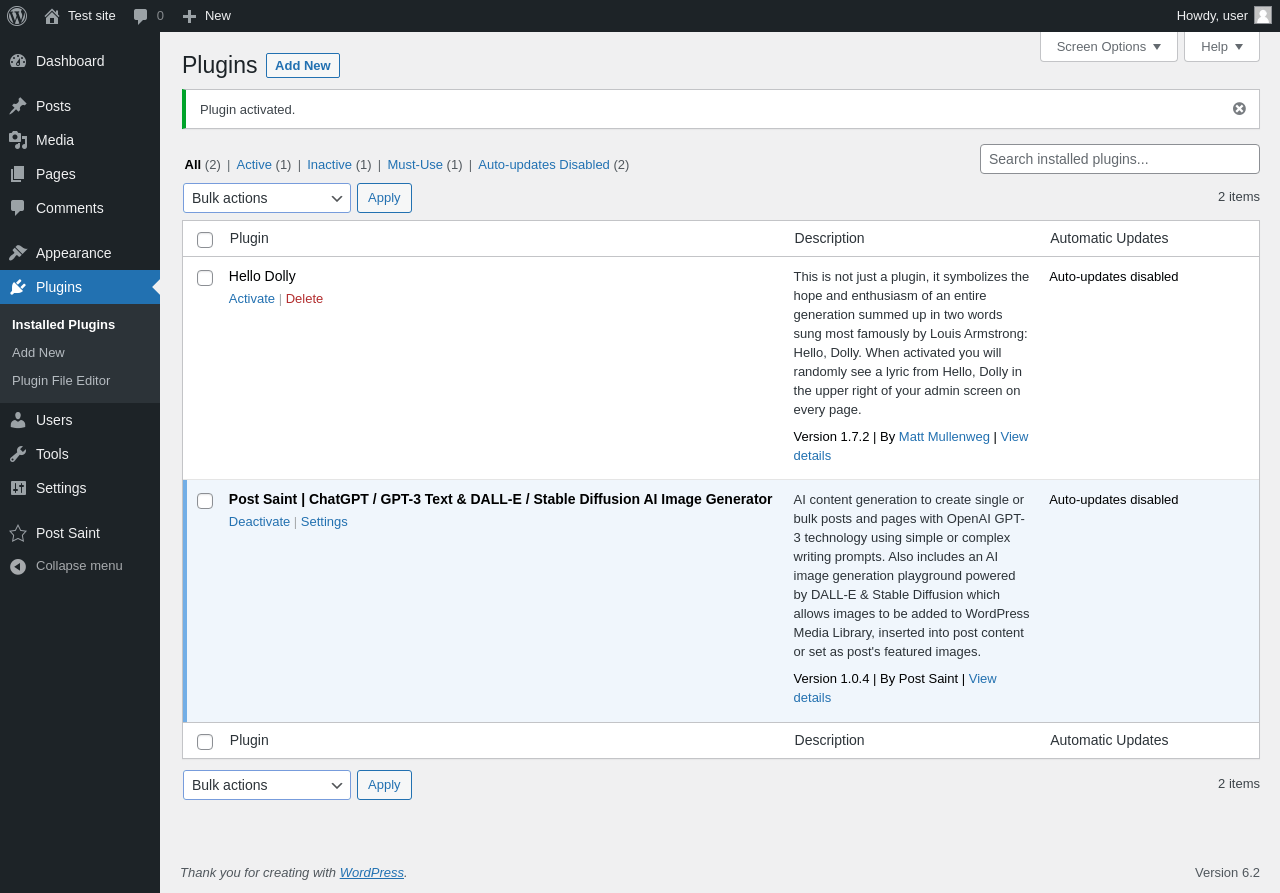The image size is (1280, 893).
Task: Click the Media icon in the sidebar
Action: click(x=18, y=140)
